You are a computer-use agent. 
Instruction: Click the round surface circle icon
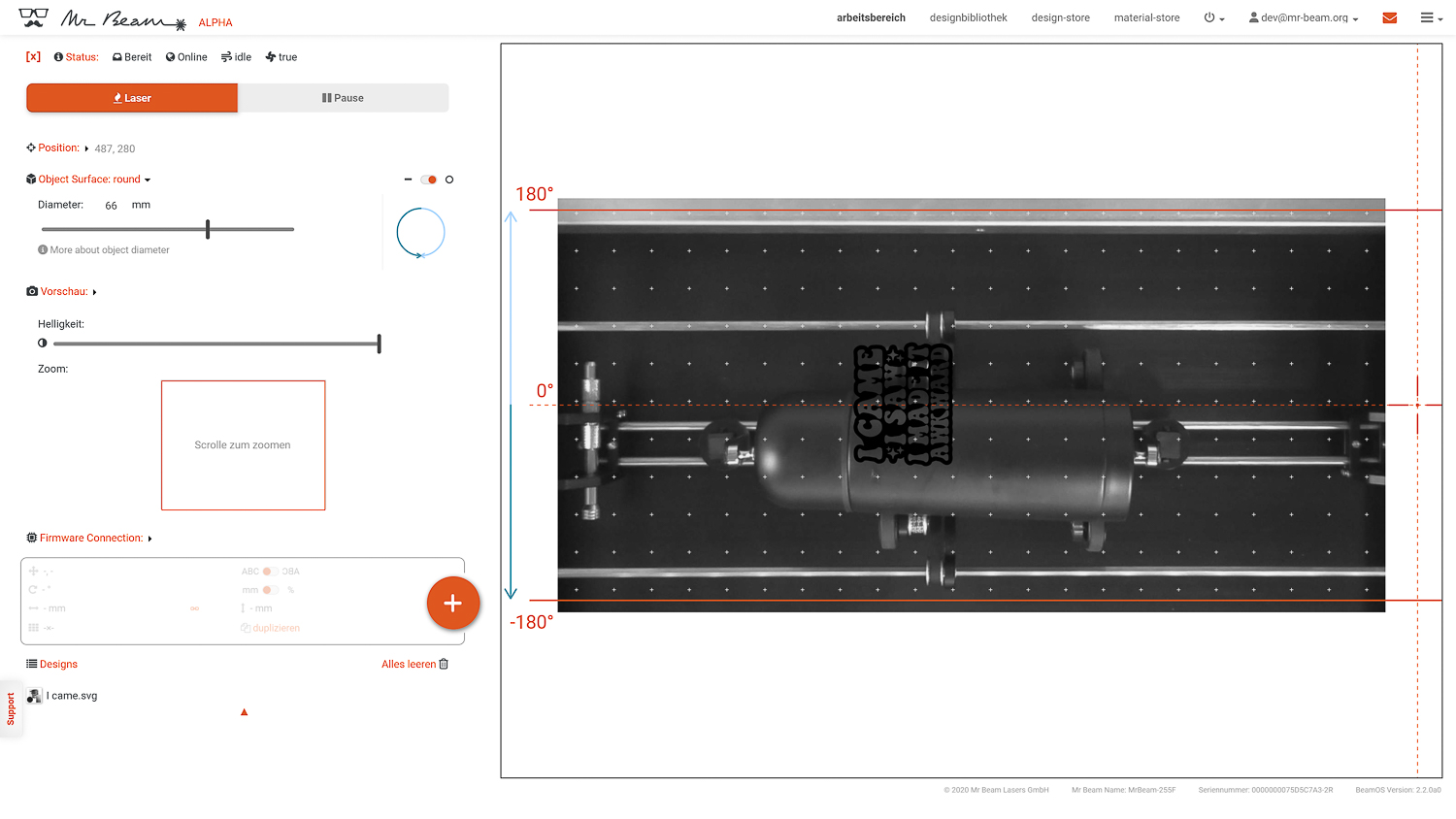449,180
